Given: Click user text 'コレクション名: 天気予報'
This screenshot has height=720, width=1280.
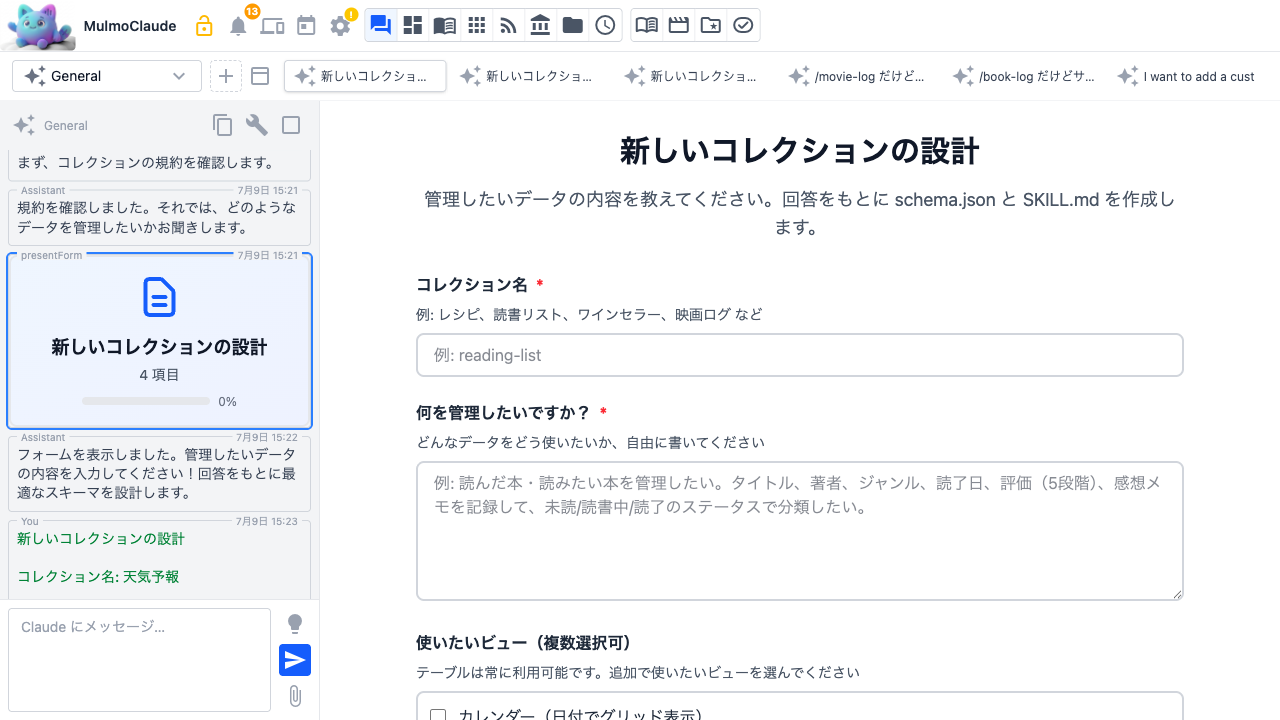Looking at the screenshot, I should pos(98,577).
